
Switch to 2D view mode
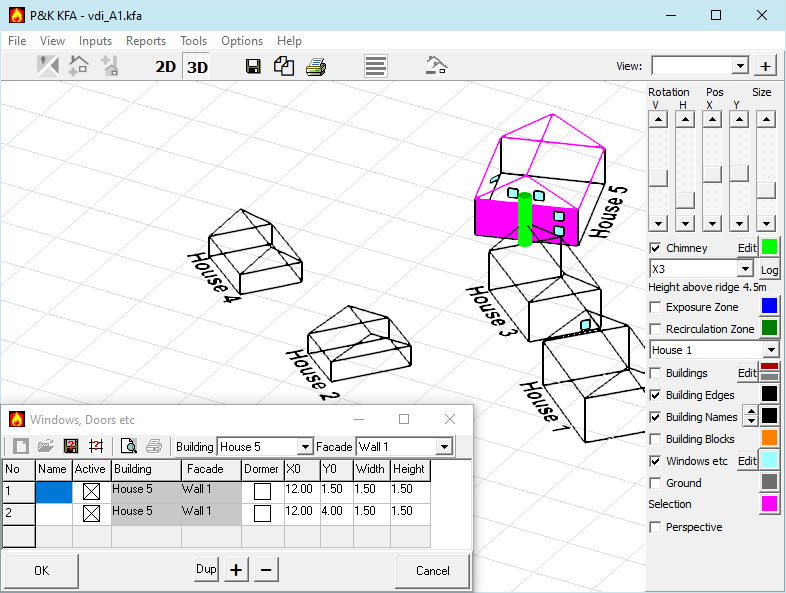click(165, 67)
